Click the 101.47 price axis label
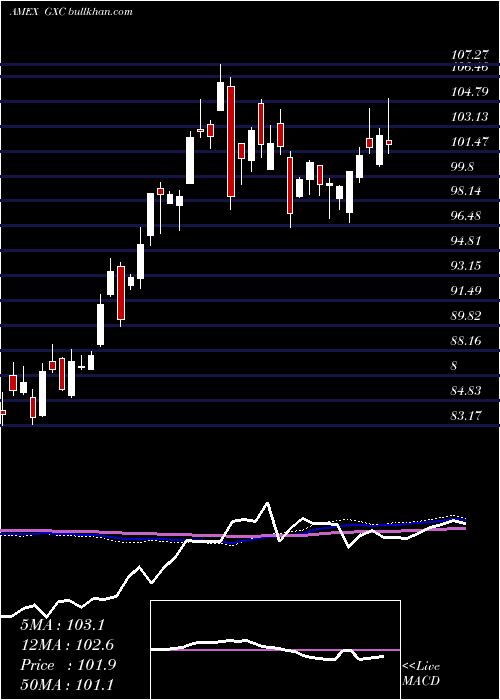The image size is (500, 700). click(469, 142)
